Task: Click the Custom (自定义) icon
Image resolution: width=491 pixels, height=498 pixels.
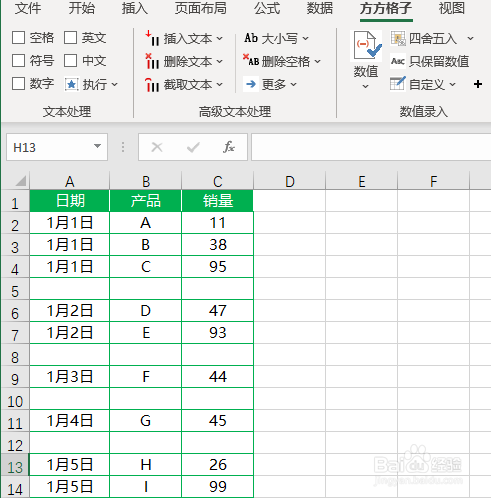Action: click(x=398, y=84)
